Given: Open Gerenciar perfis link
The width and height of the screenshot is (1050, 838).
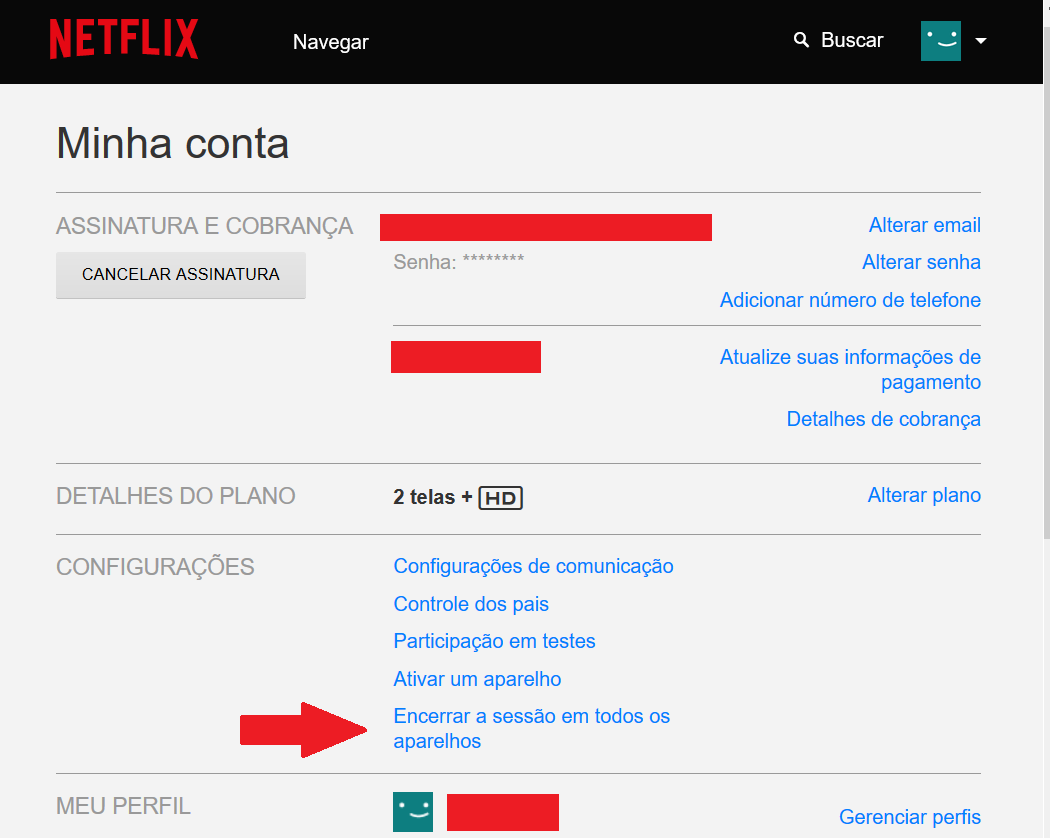Looking at the screenshot, I should click(910, 817).
